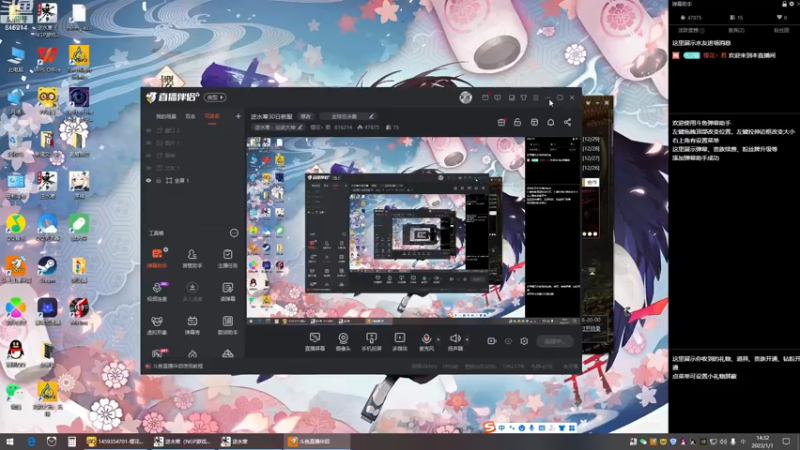The width and height of the screenshot is (800, 450).
Task: Open the 房管助手 tool
Action: [192, 258]
